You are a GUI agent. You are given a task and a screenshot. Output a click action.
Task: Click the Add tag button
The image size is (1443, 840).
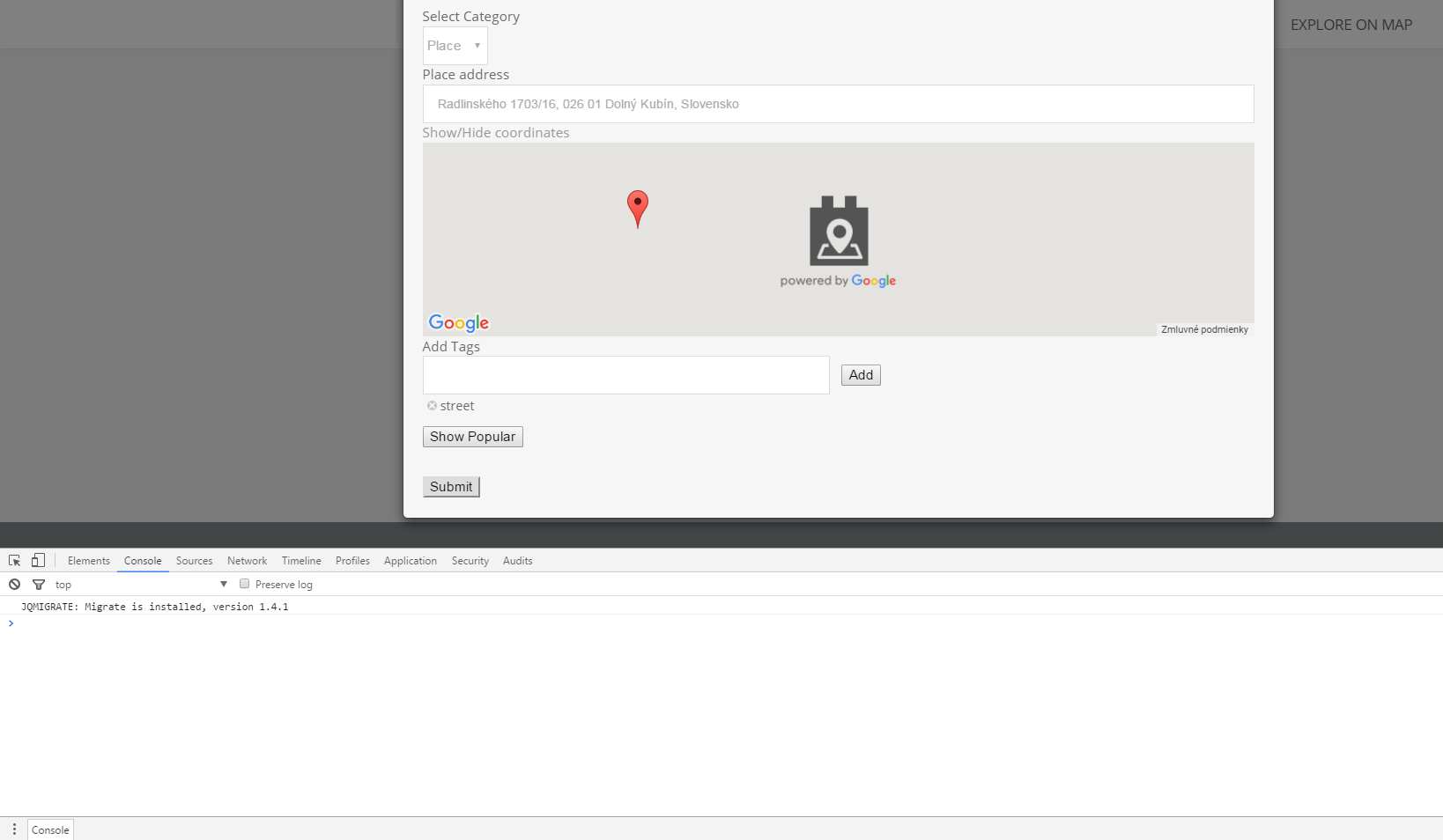[x=861, y=375]
